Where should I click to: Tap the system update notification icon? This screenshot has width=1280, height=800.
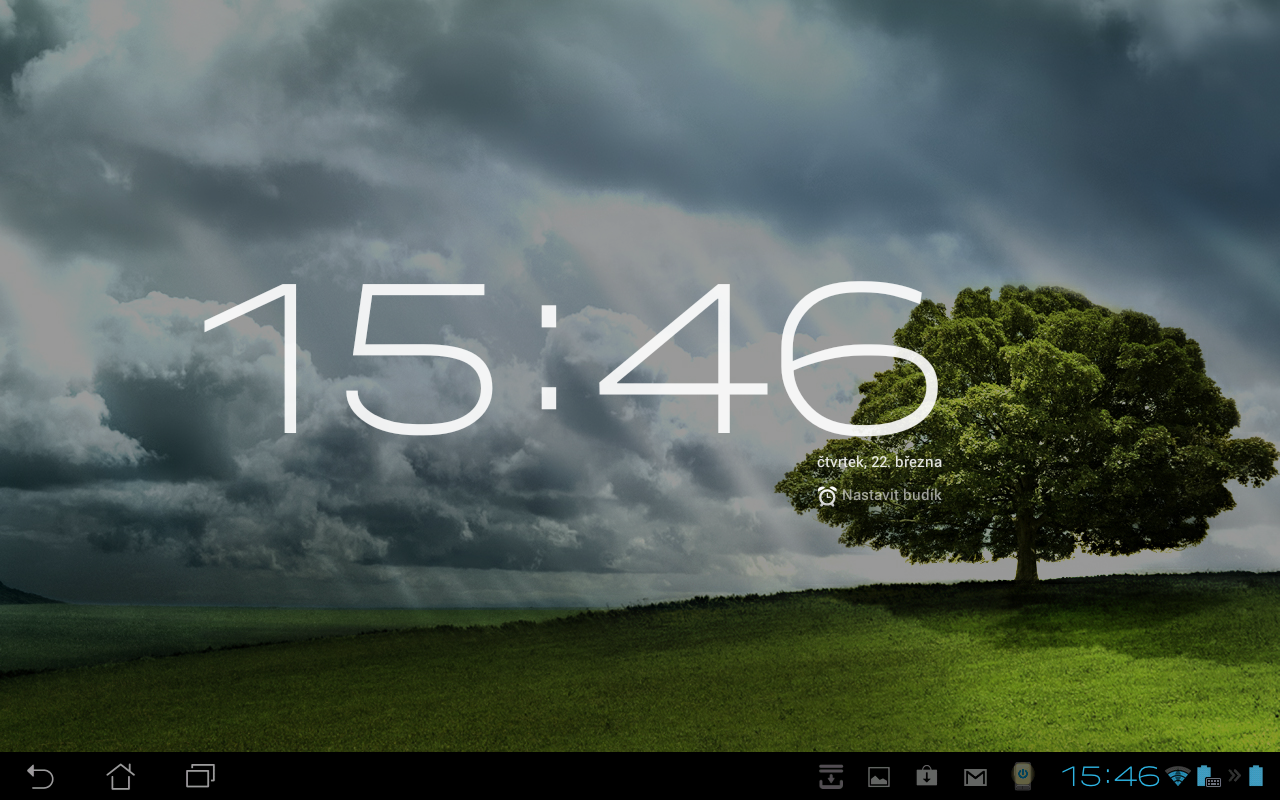tap(926, 776)
